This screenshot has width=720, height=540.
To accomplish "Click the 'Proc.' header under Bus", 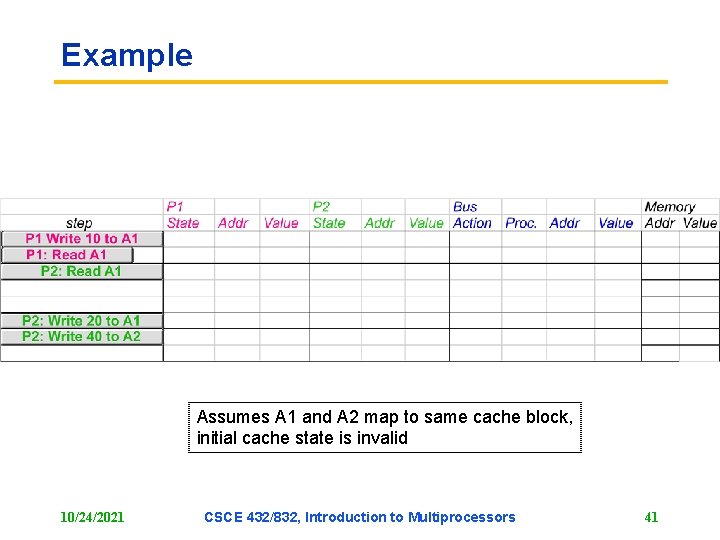I will [521, 223].
